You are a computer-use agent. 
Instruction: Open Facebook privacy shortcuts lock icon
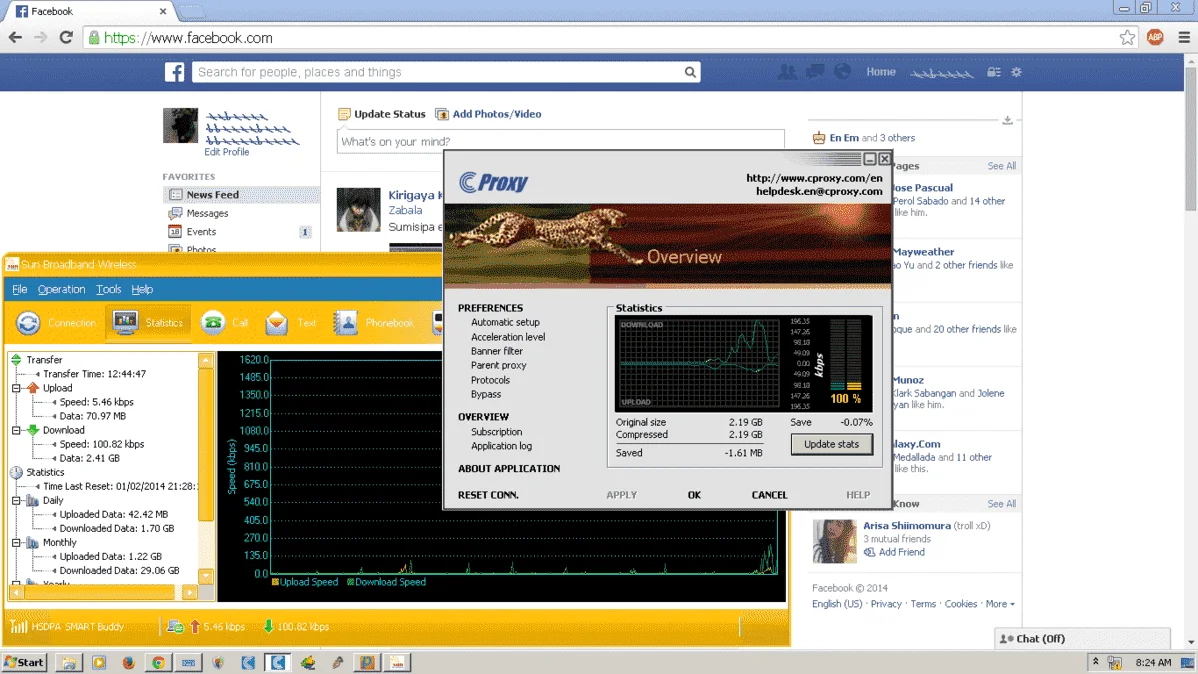tap(993, 72)
